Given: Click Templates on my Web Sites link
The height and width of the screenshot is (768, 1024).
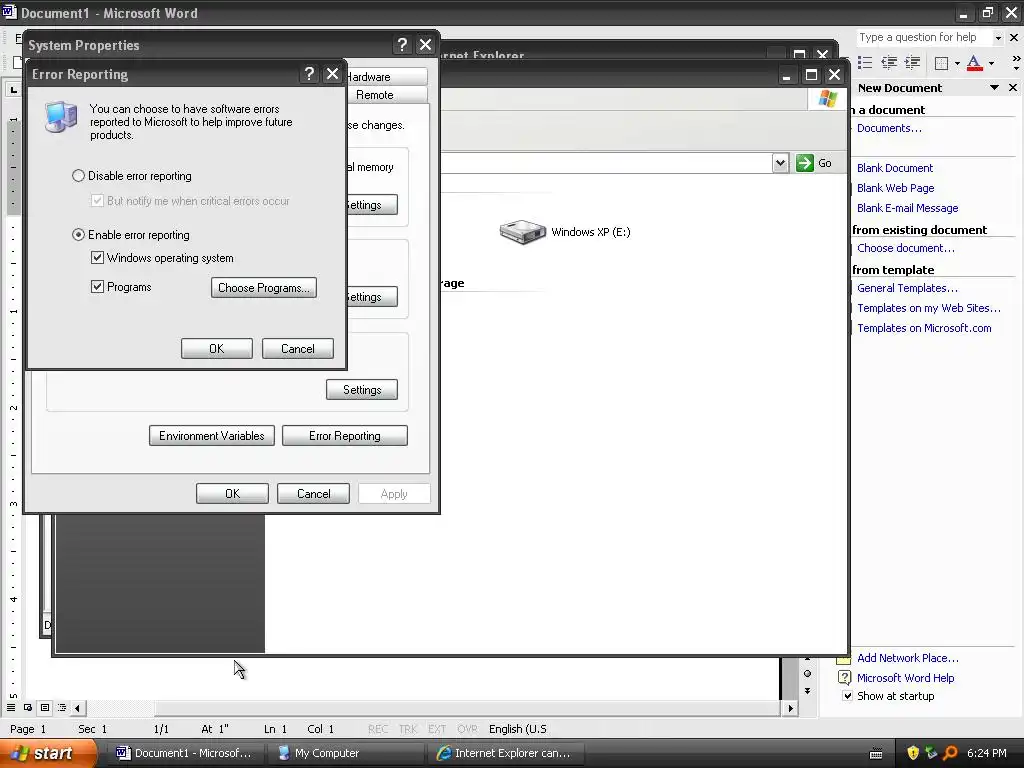Looking at the screenshot, I should tap(929, 308).
